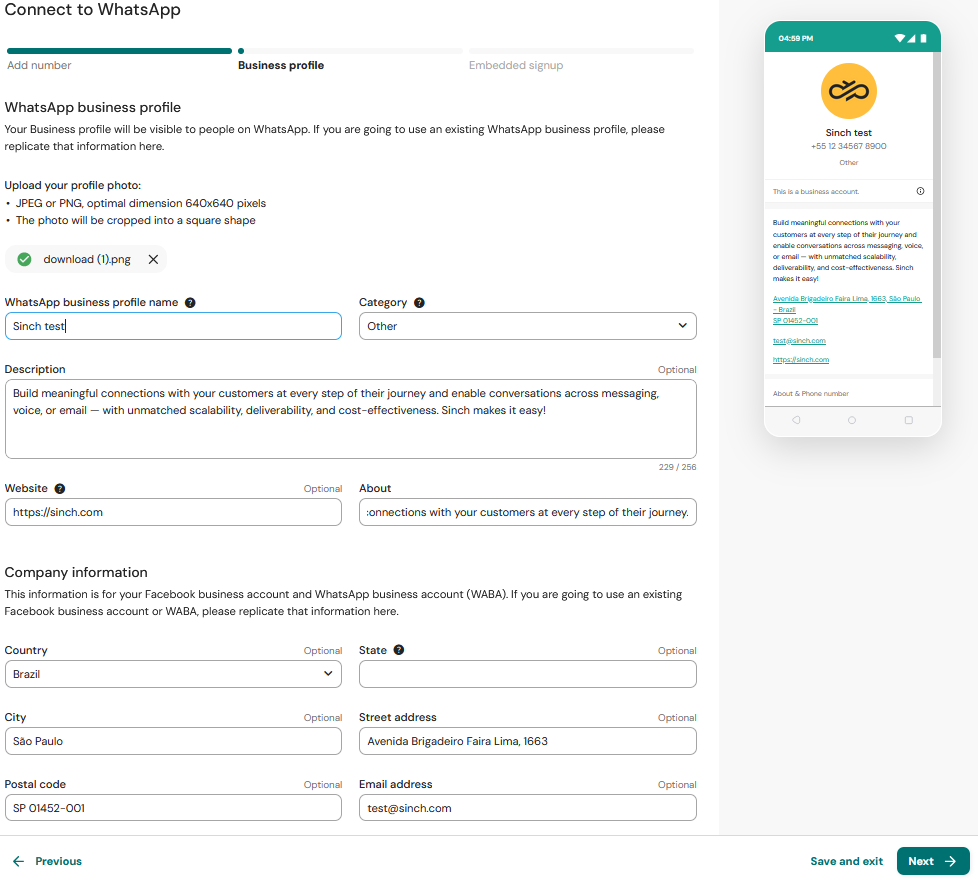
Task: Click the Next button
Action: pyautogui.click(x=932, y=861)
